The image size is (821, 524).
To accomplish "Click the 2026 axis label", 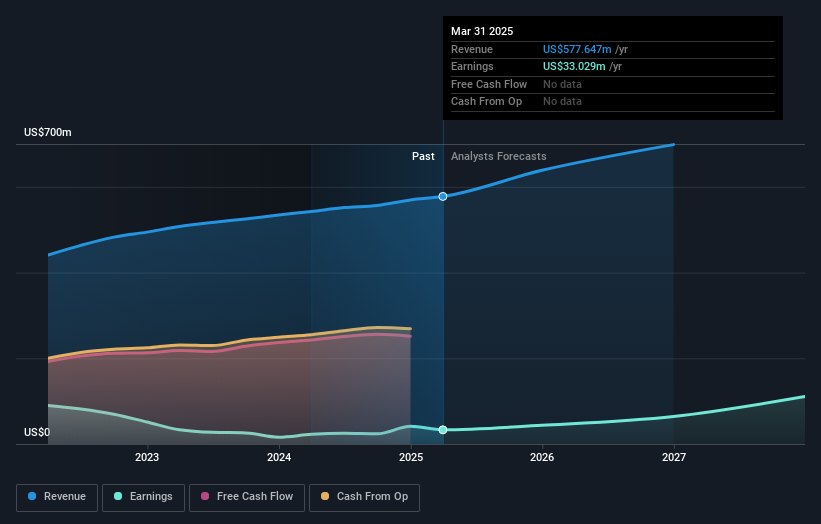I will 542,458.
